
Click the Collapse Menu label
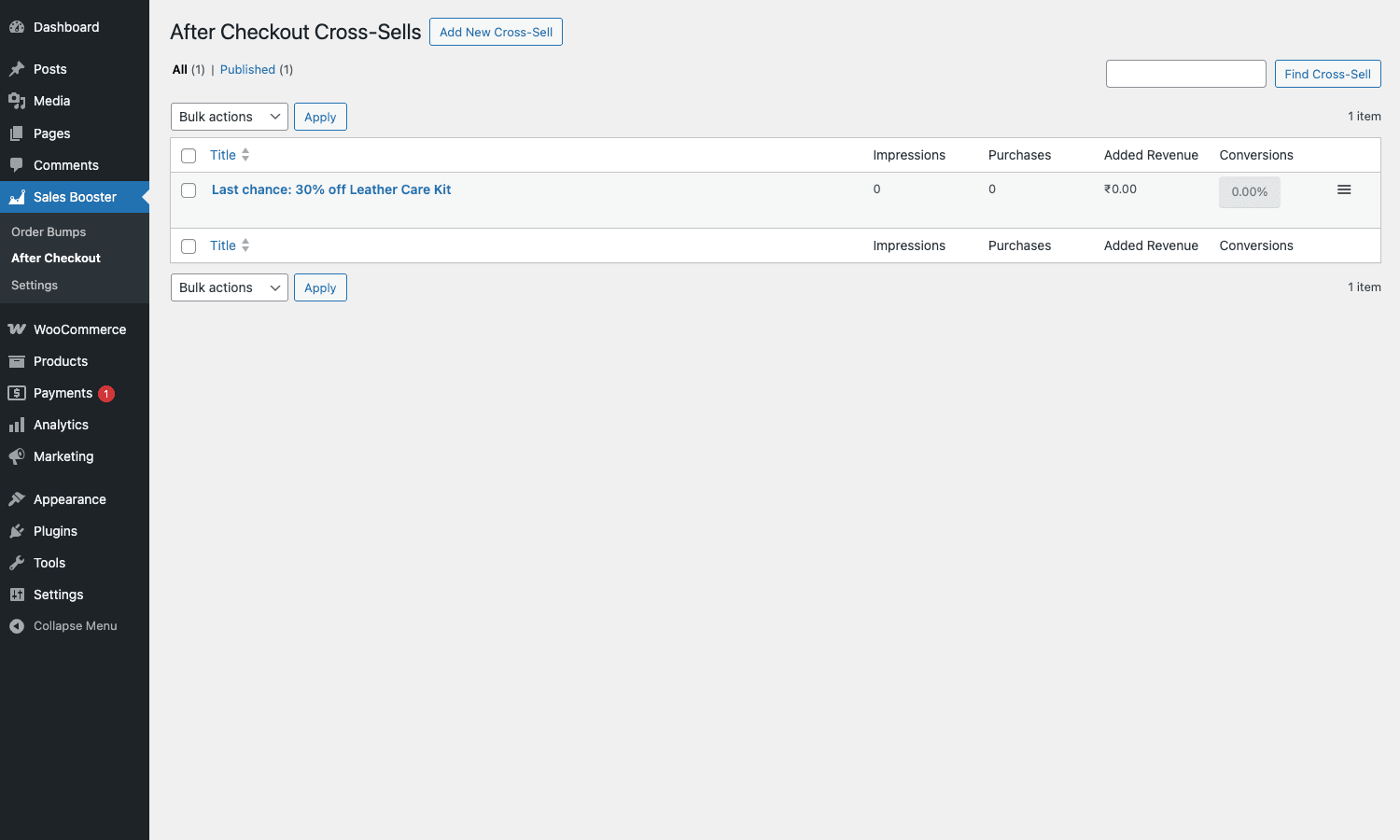pos(76,626)
